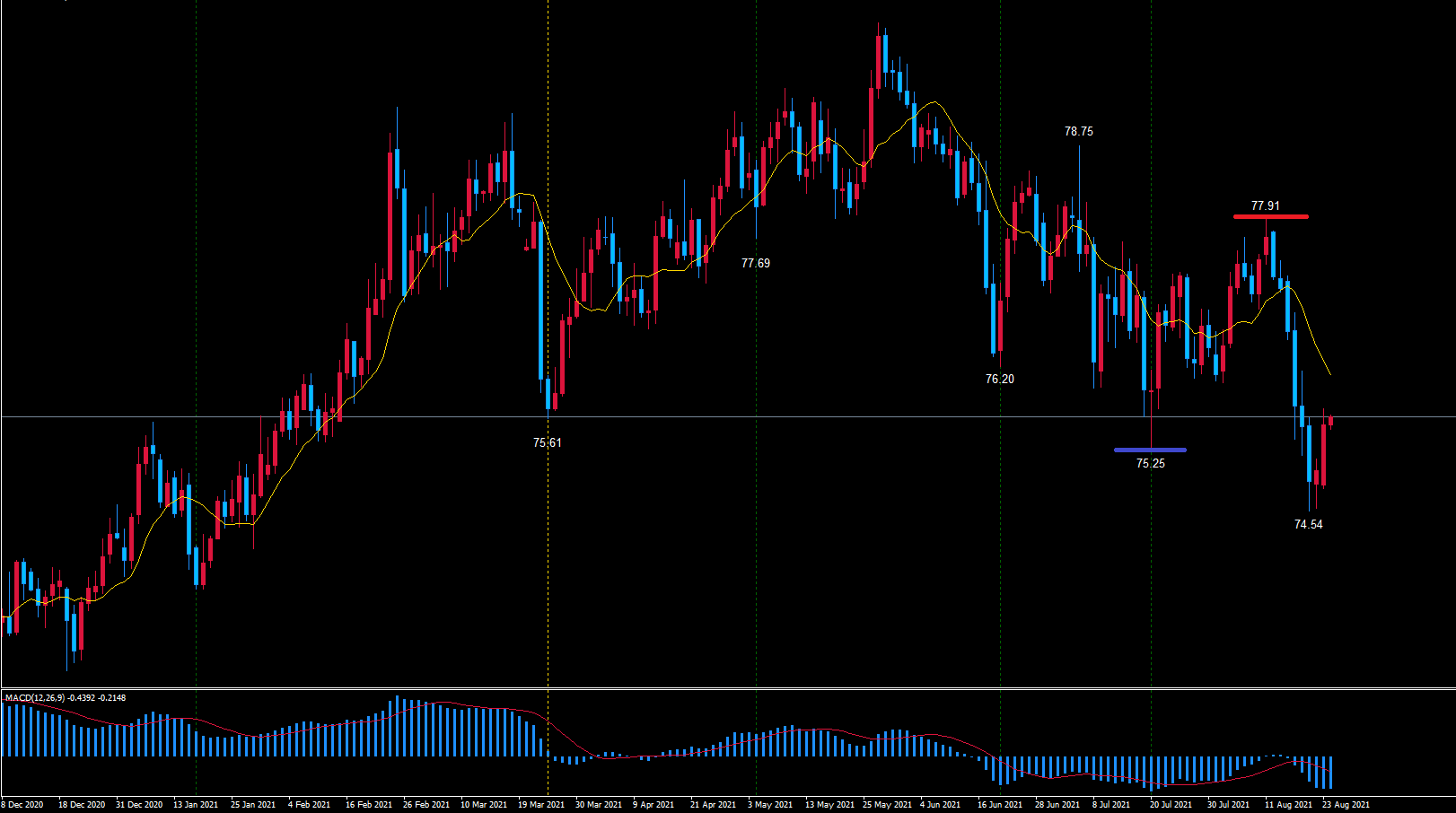Click the 78.75 price label
This screenshot has height=813, width=1456.
point(1078,131)
